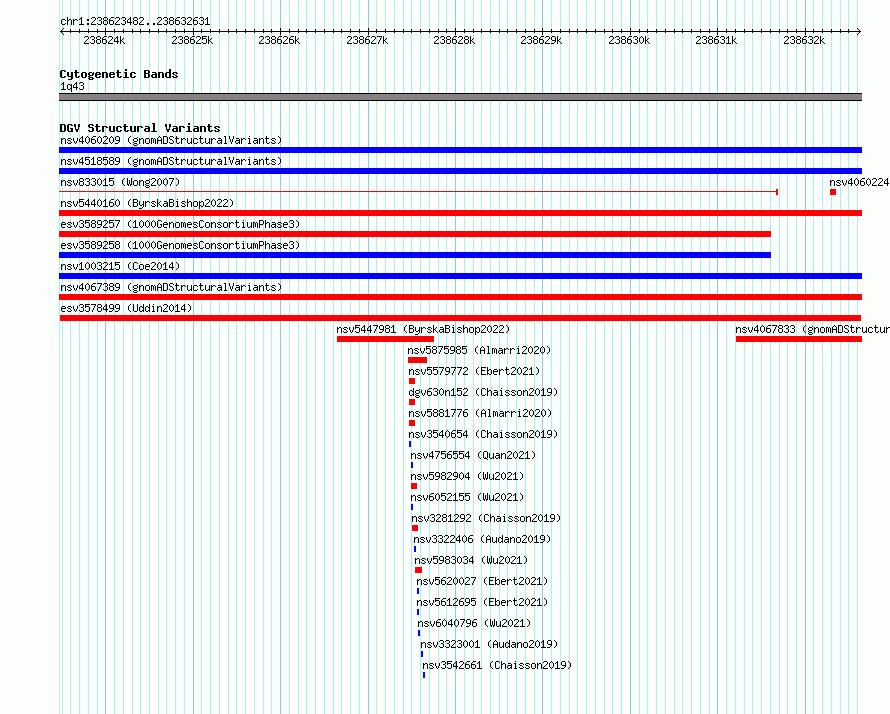Image resolution: width=890 pixels, height=714 pixels.
Task: Open the dgv630n152 (Chaisson2019) label
Action: (483, 392)
